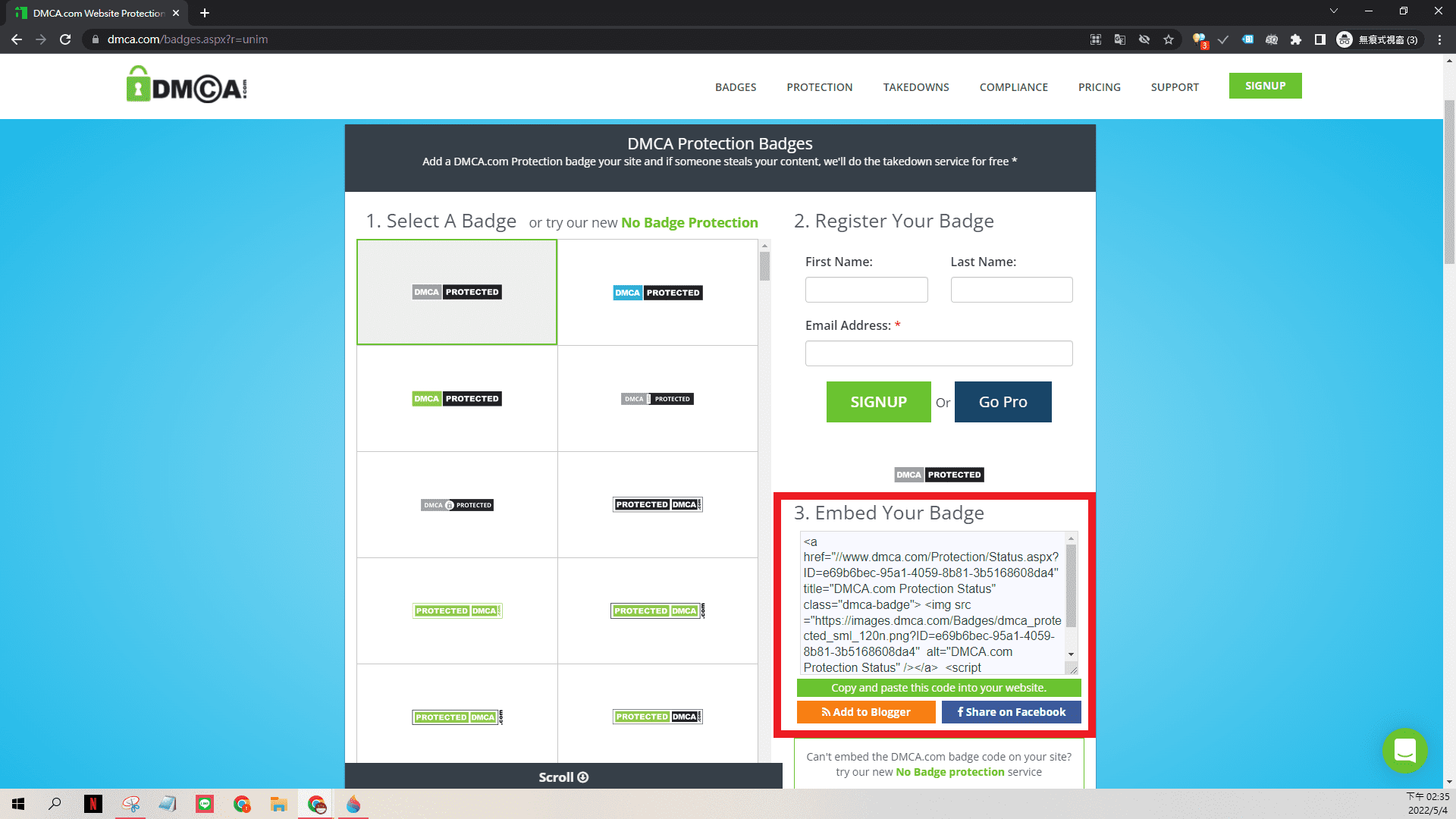The width and height of the screenshot is (1456, 819).
Task: Select the small grey badge with lock icon
Action: (x=457, y=505)
